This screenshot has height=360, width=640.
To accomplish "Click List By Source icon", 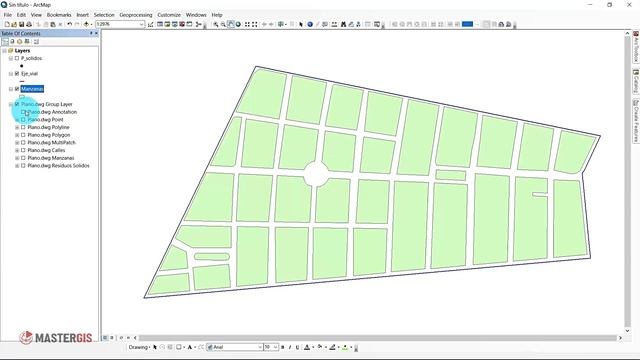I will pos(12,42).
